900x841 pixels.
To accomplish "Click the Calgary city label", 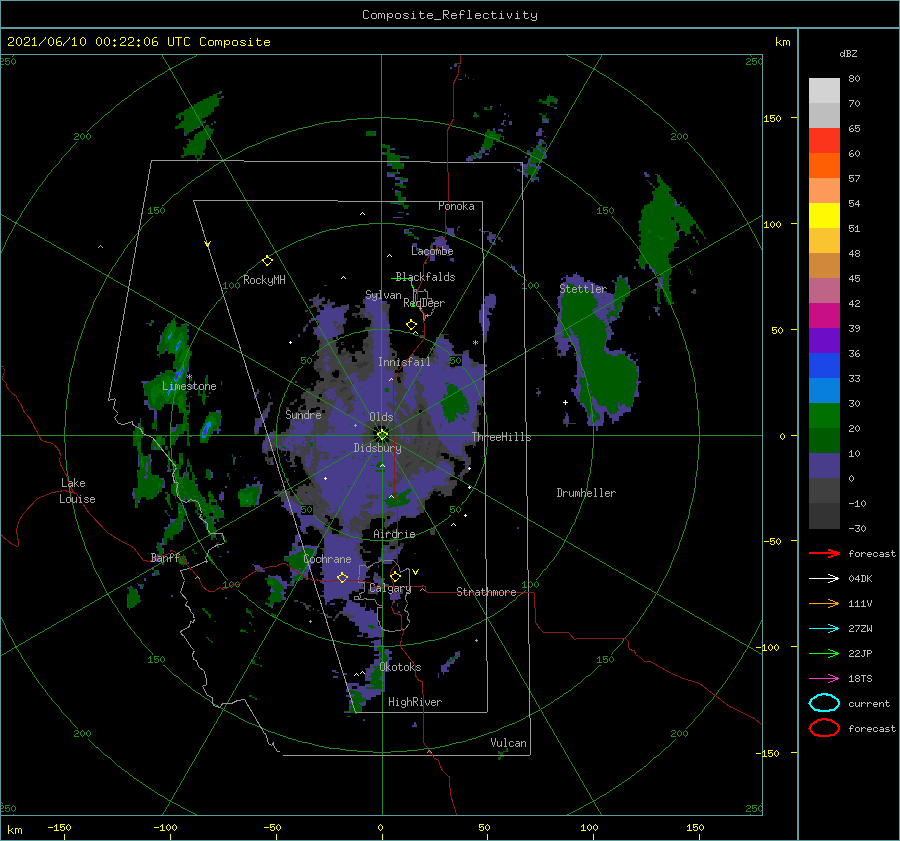I will point(390,588).
